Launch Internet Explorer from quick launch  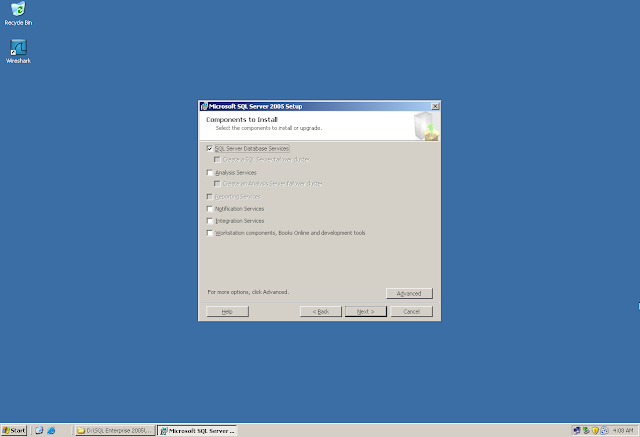click(x=51, y=430)
